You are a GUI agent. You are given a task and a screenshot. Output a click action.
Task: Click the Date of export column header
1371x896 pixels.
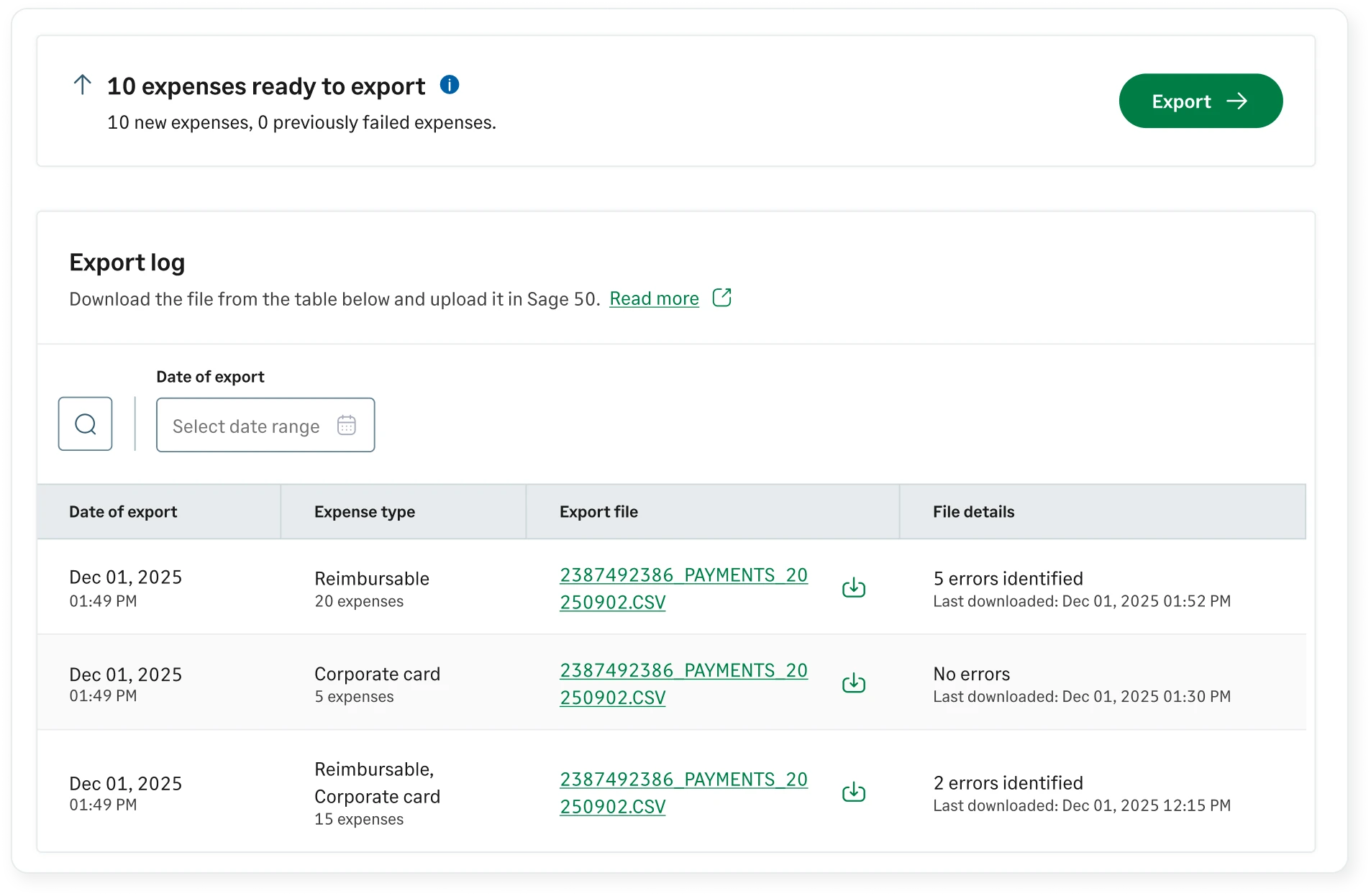(x=123, y=511)
